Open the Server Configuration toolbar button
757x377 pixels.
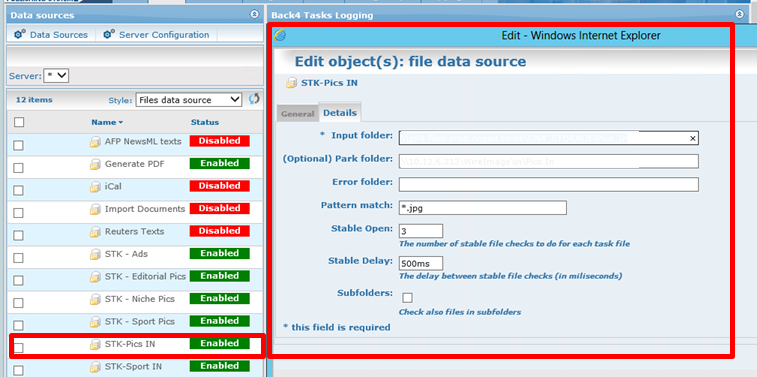(x=156, y=35)
